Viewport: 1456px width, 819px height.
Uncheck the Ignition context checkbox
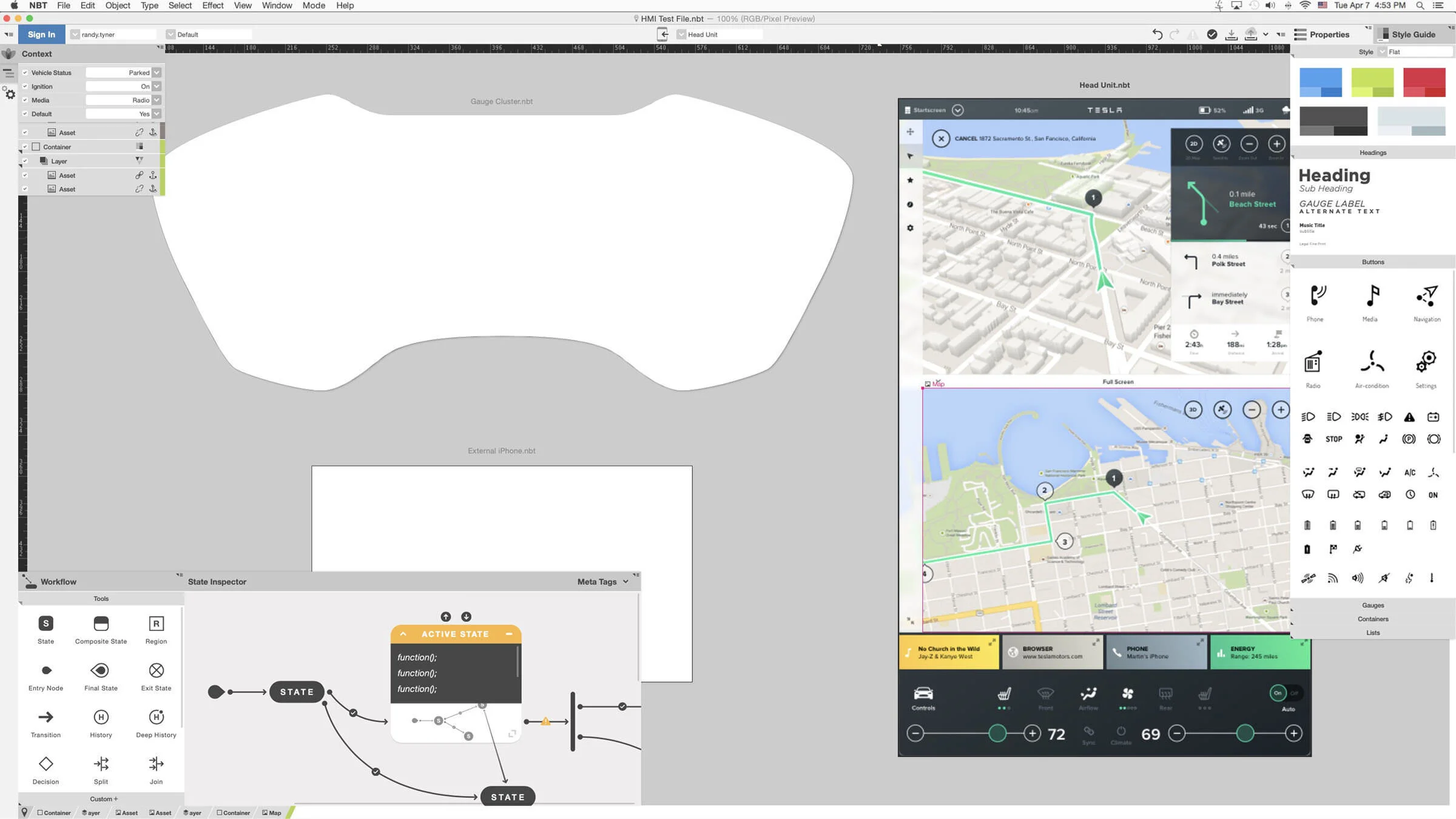coord(25,87)
